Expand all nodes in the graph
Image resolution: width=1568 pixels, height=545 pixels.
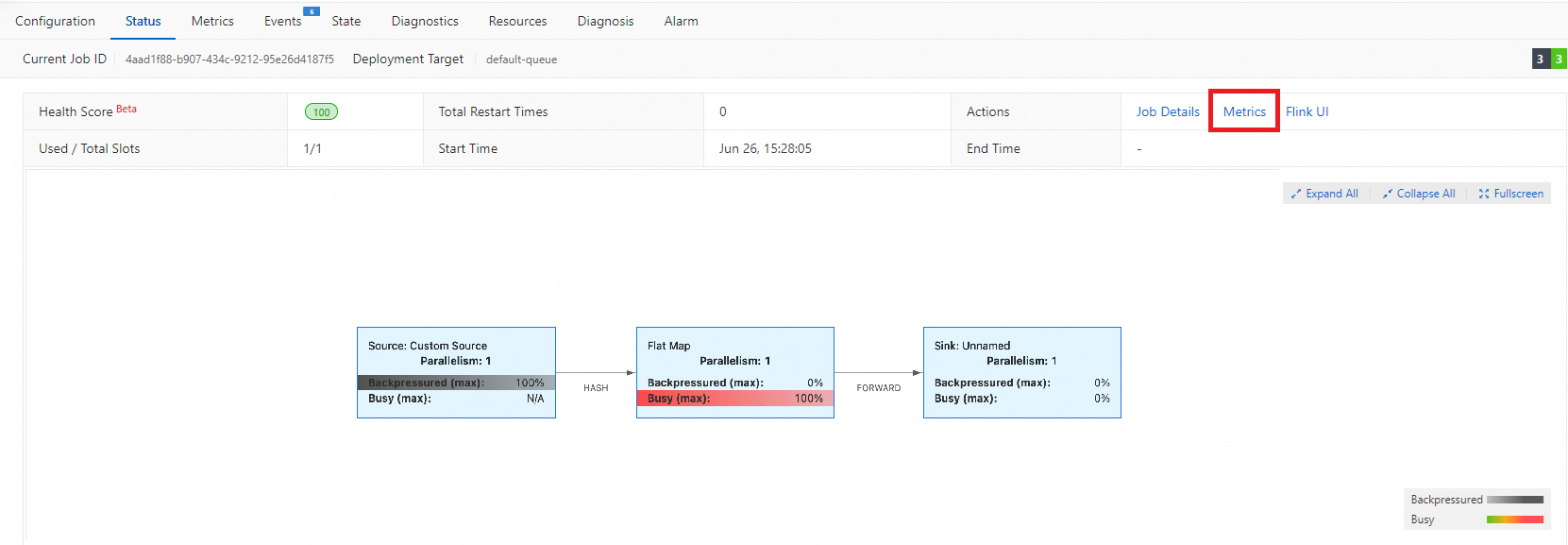1324,194
